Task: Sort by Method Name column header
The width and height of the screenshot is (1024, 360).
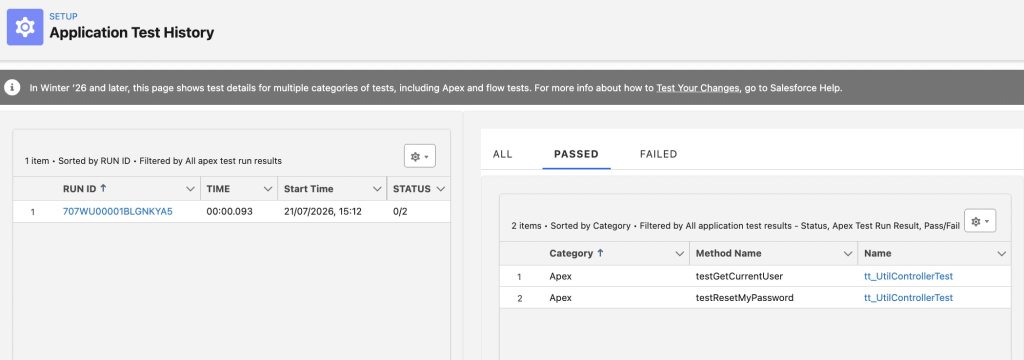Action: [729, 254]
